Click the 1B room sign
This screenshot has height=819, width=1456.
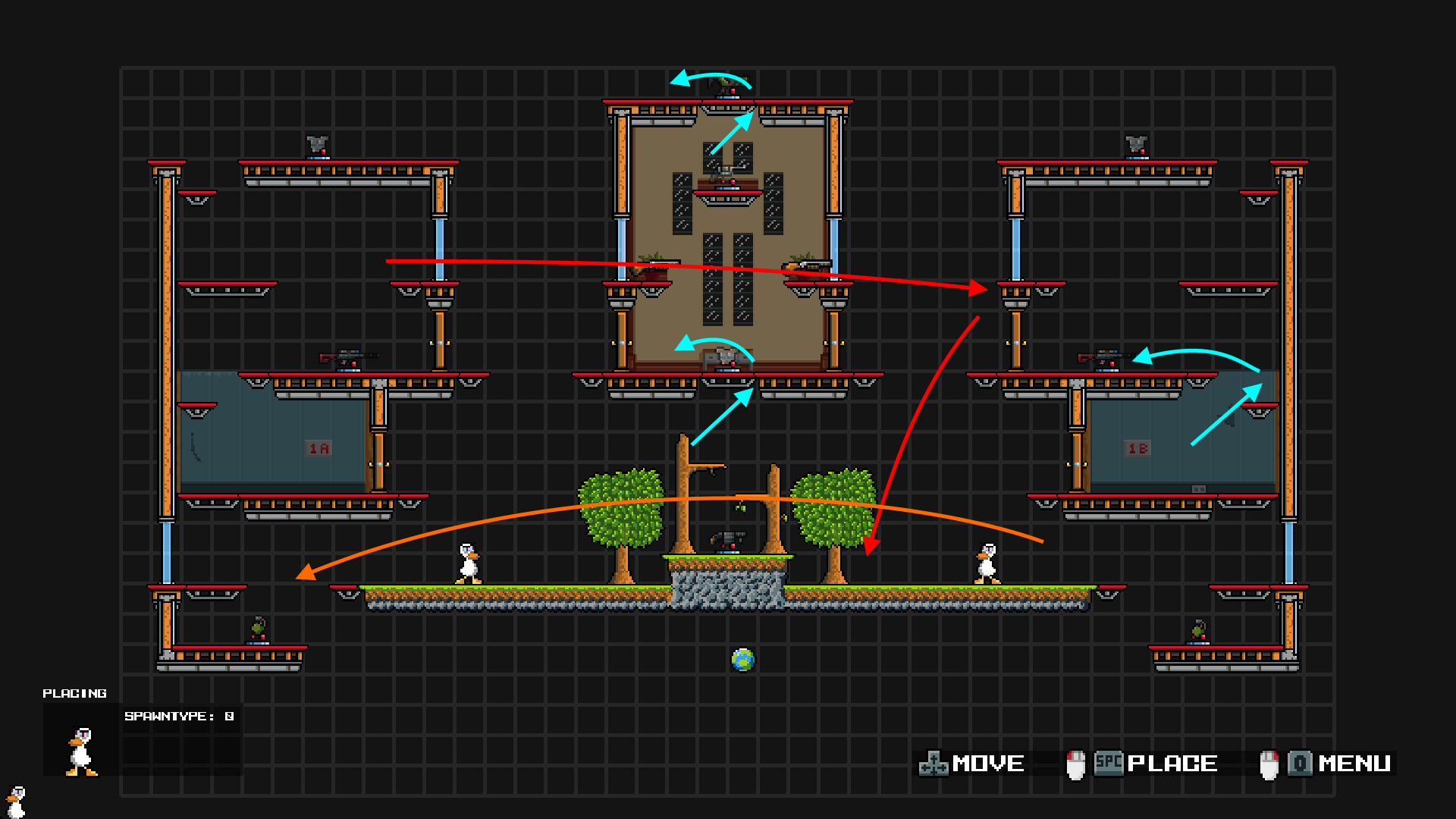pyautogui.click(x=1137, y=448)
